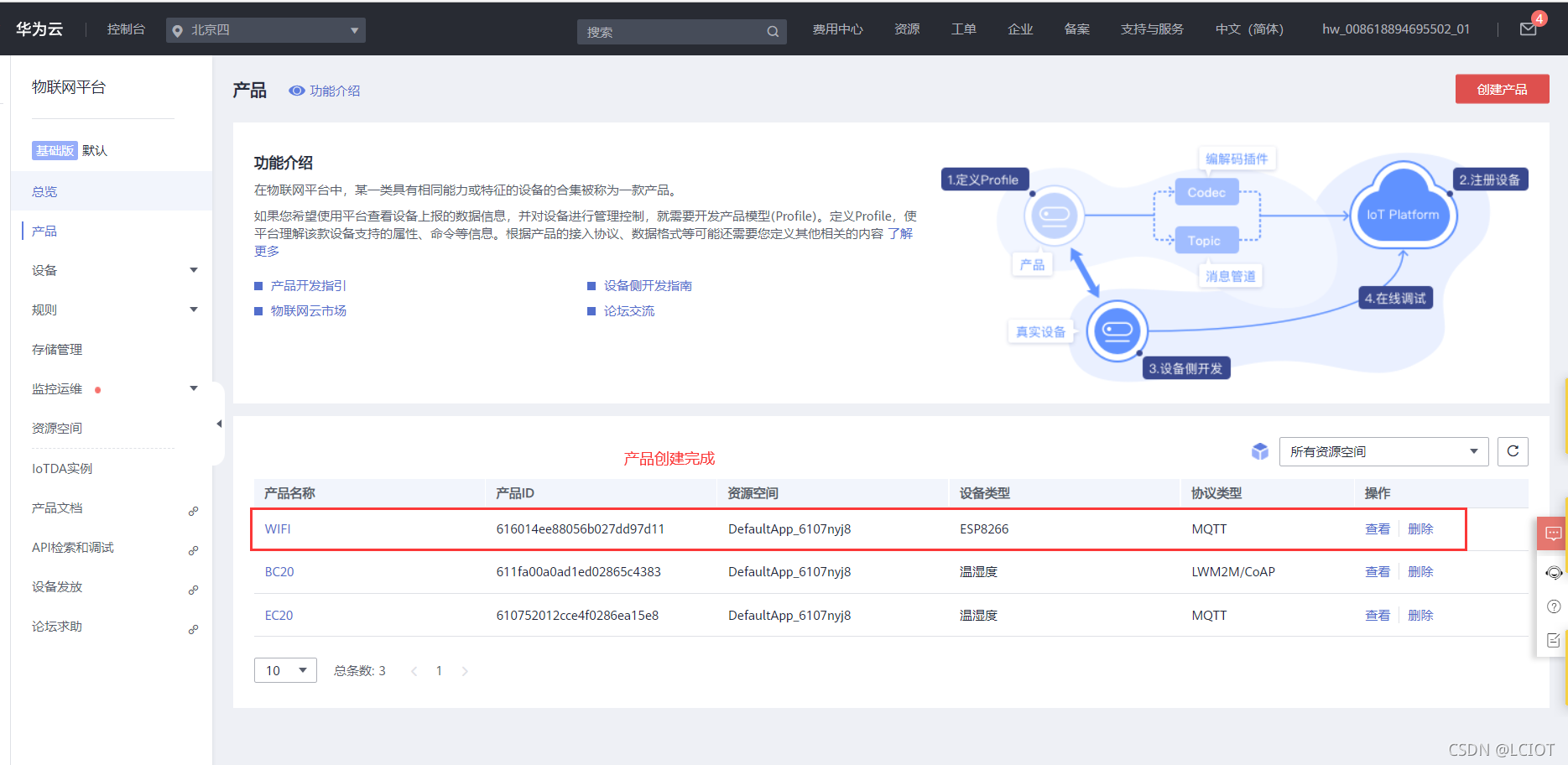
Task: Open the BC20 product name link
Action: pos(279,572)
